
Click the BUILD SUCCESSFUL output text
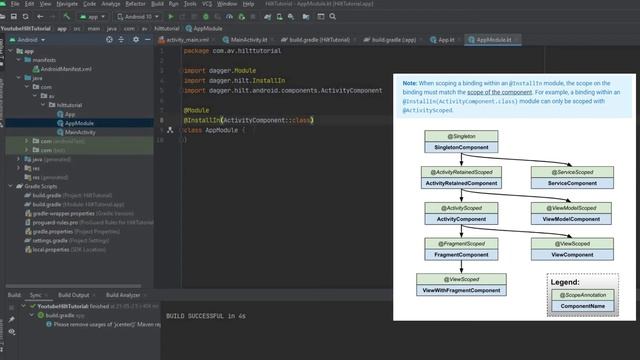coord(206,316)
